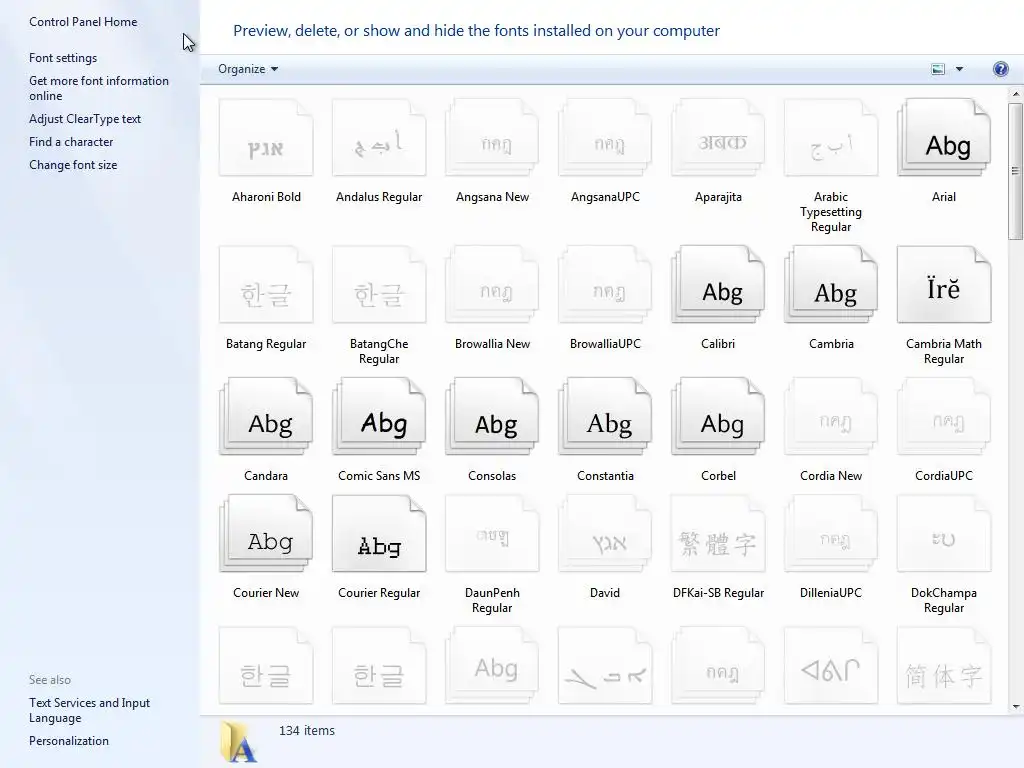Open Change font size link

click(73, 165)
